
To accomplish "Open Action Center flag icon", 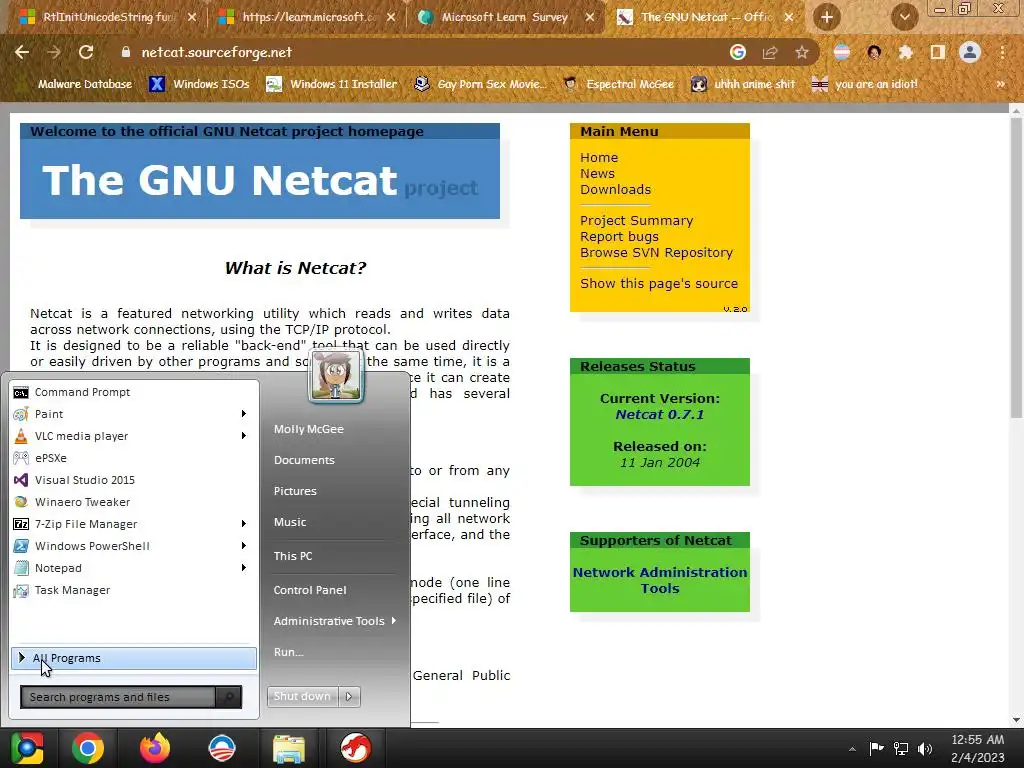I will coord(876,748).
